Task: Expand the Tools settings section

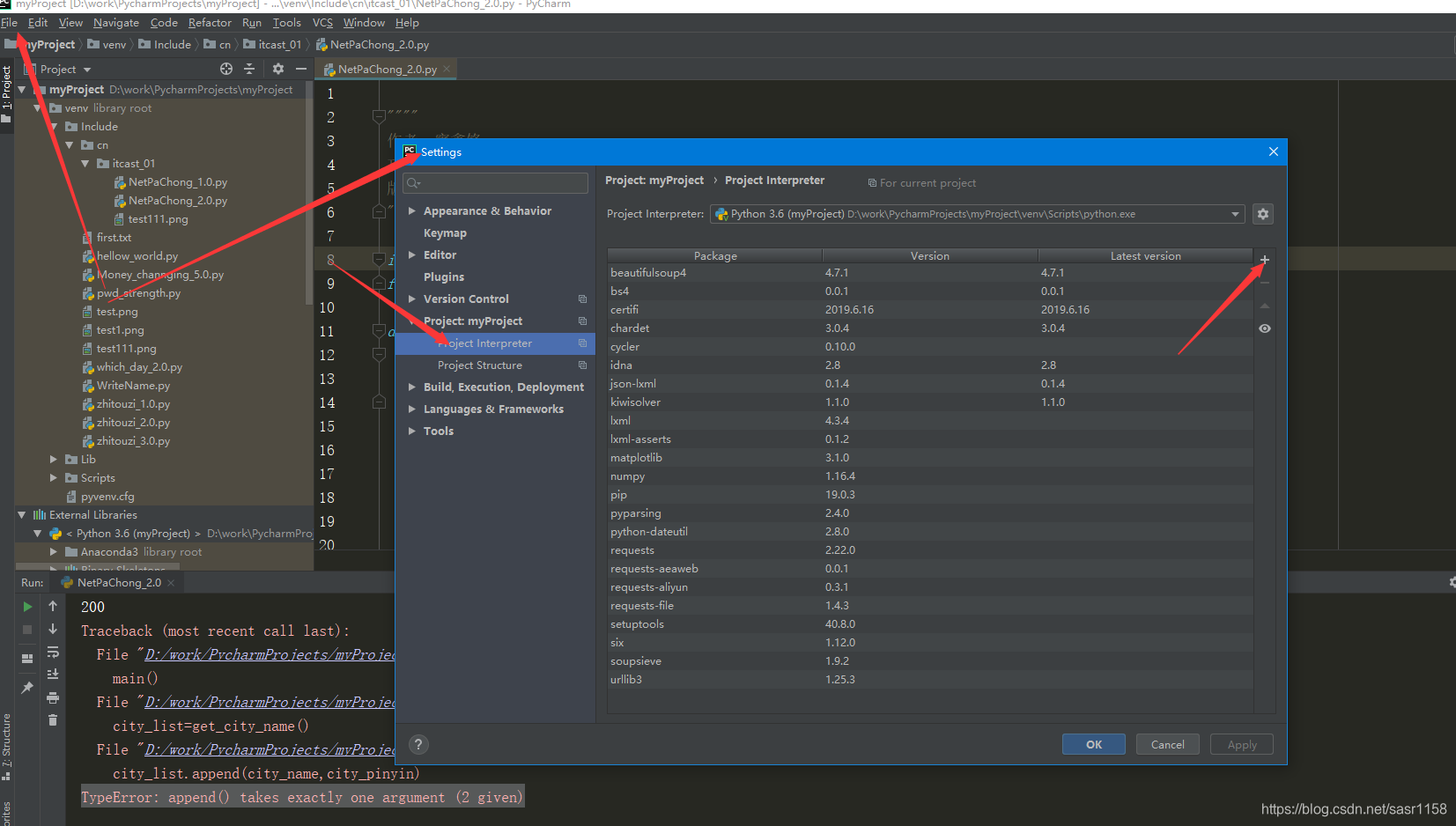Action: click(411, 431)
